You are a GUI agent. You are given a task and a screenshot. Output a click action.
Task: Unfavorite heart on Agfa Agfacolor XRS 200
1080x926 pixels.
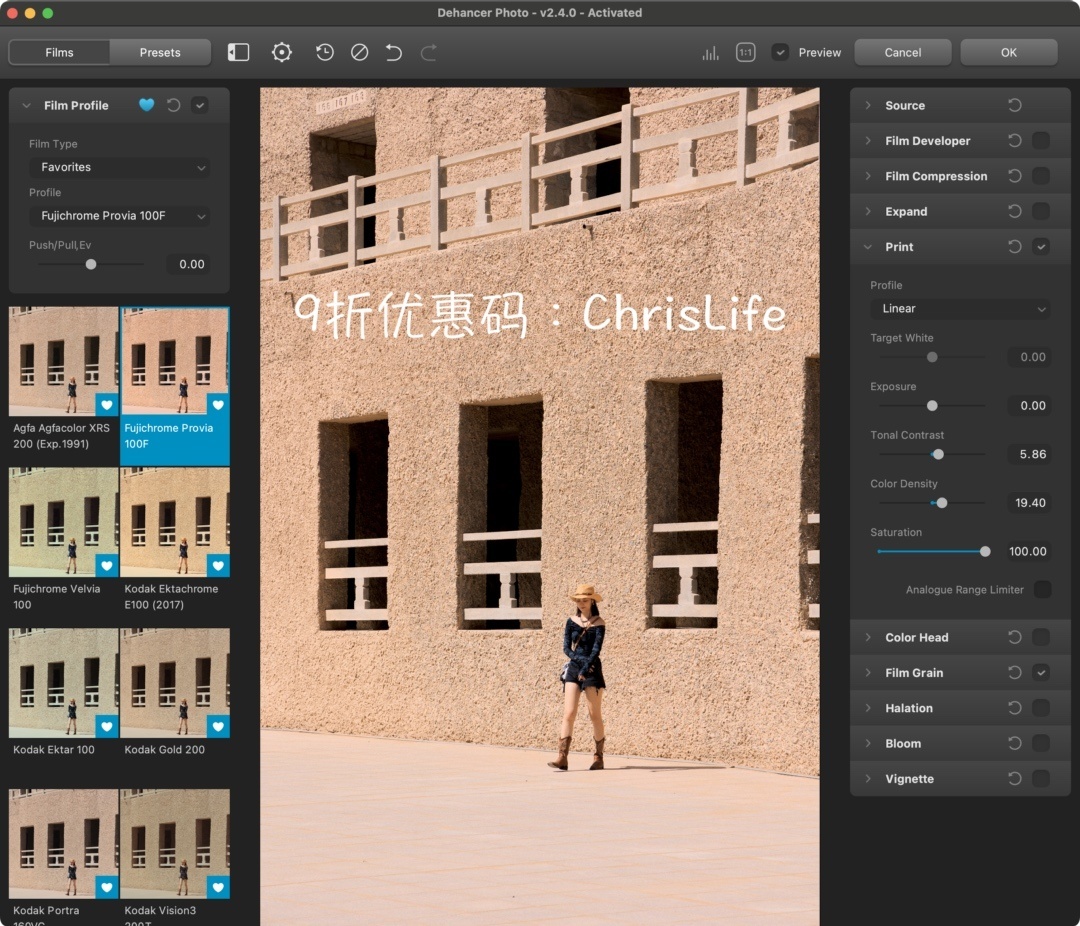(x=107, y=404)
